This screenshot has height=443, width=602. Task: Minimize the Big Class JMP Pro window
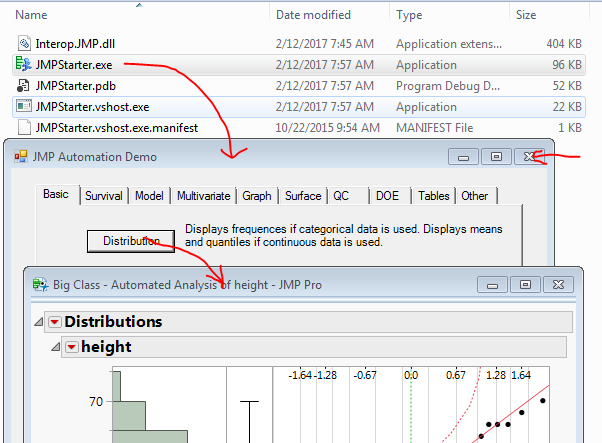[493, 285]
